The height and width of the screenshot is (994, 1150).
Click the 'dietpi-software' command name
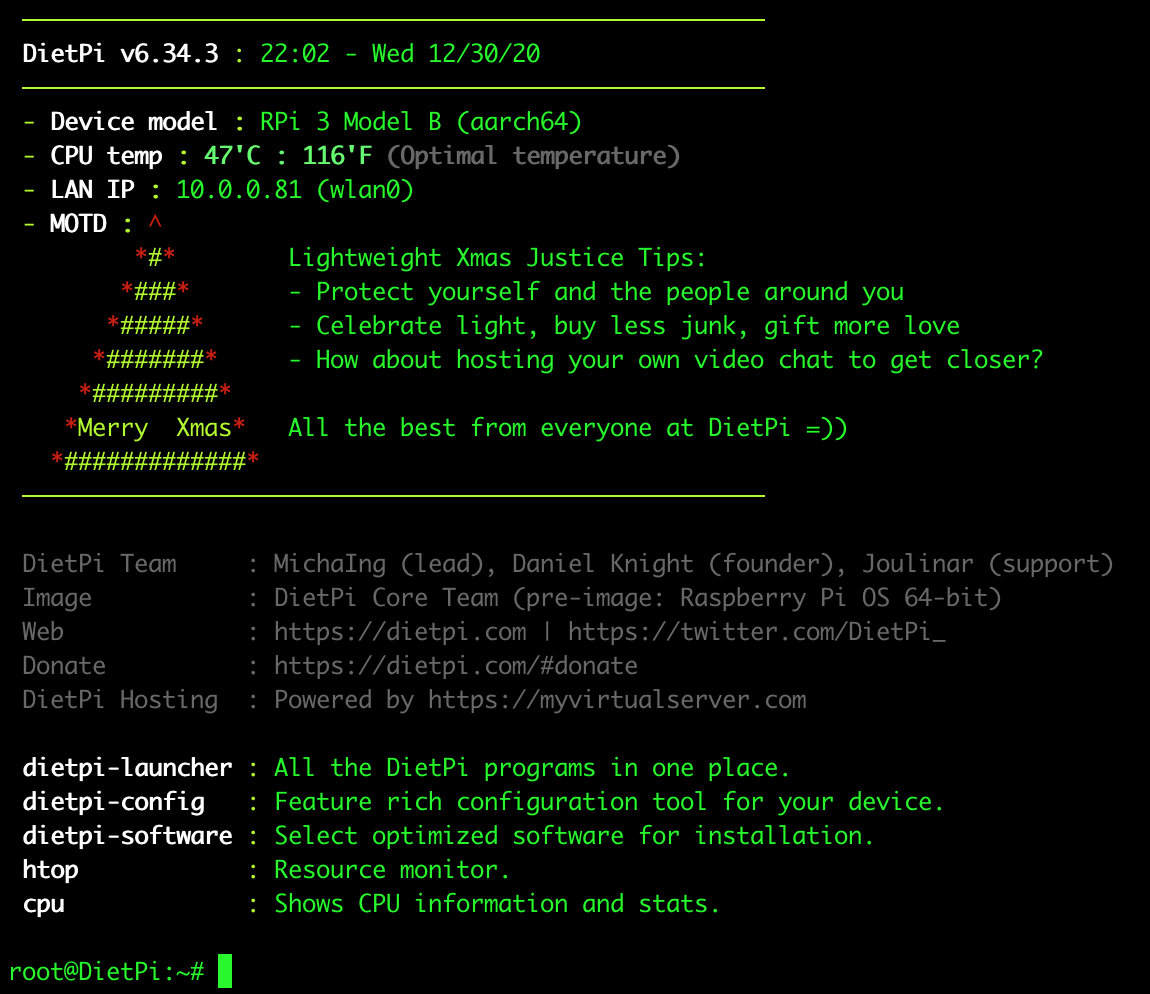[x=128, y=836]
